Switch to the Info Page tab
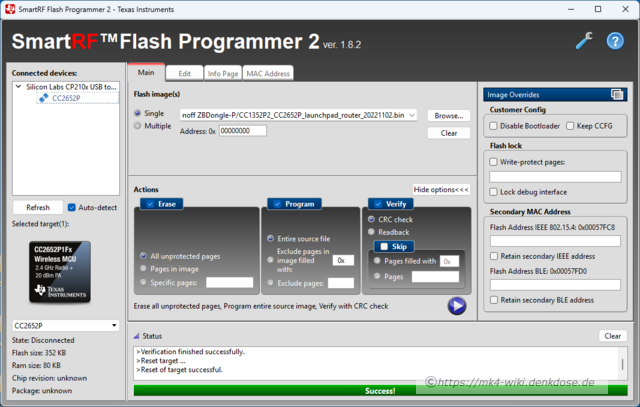Image resolution: width=640 pixels, height=407 pixels. (222, 73)
